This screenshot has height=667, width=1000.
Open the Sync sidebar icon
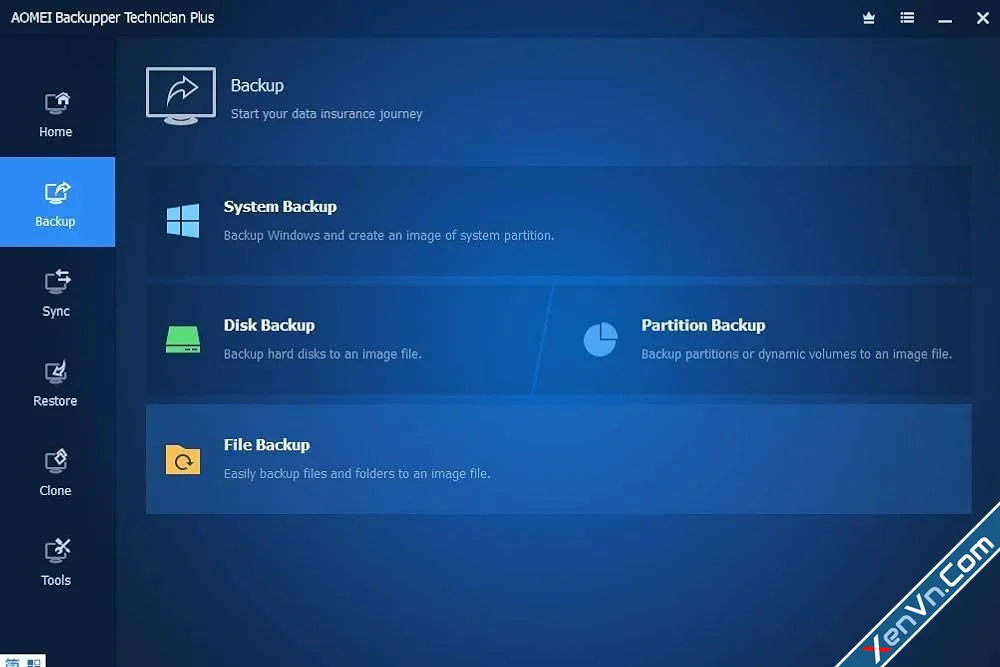pyautogui.click(x=57, y=282)
